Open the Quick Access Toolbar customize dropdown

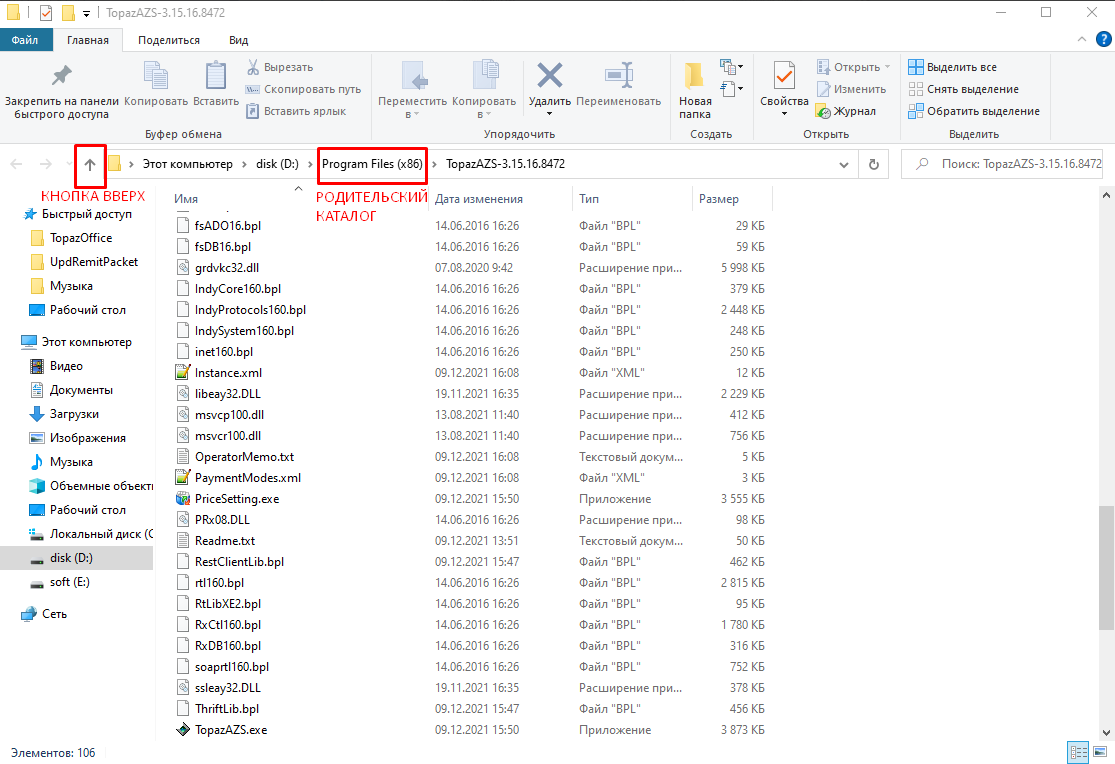[86, 13]
